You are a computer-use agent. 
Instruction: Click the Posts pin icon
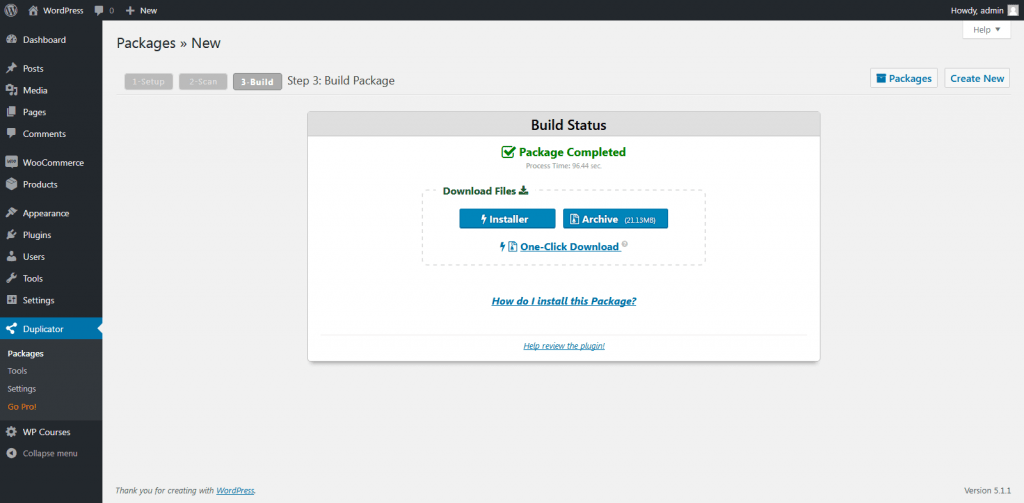point(11,69)
